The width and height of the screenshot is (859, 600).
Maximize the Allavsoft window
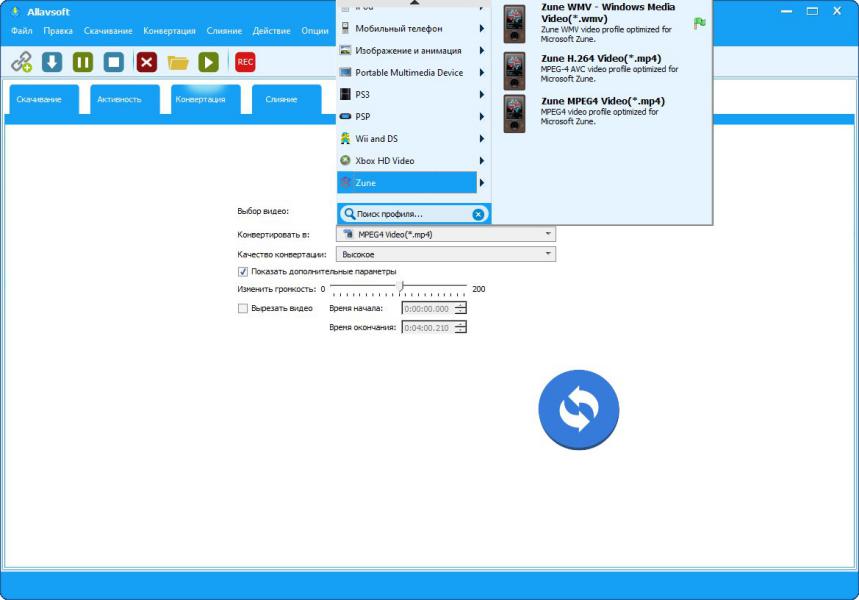coord(812,11)
